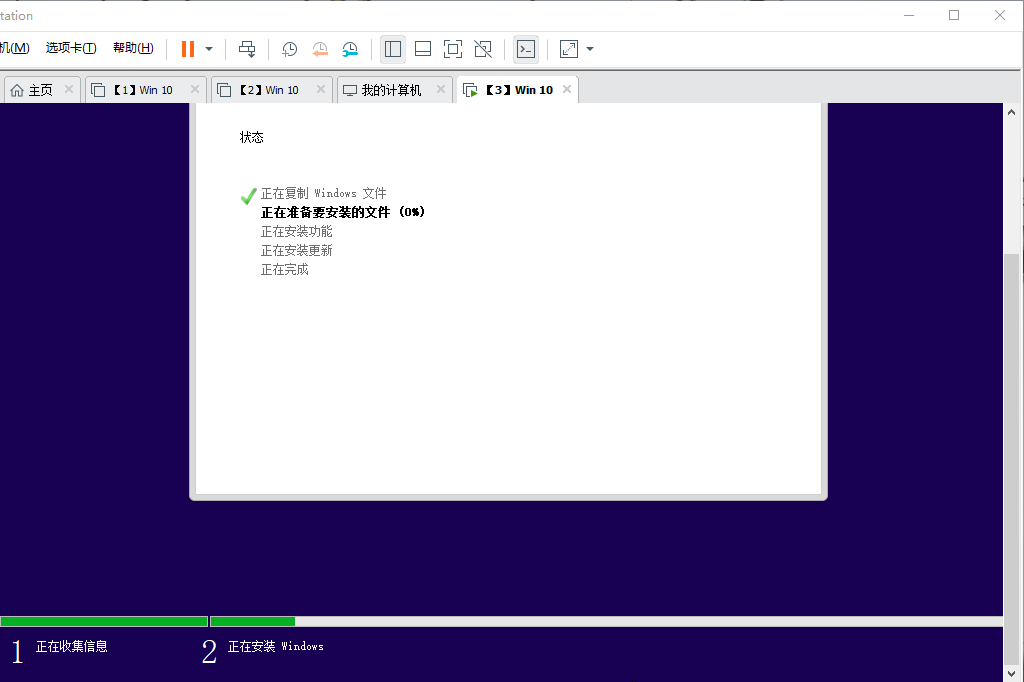1024x682 pixels.
Task: Select the 【3】Win 10 tab
Action: pos(517,90)
